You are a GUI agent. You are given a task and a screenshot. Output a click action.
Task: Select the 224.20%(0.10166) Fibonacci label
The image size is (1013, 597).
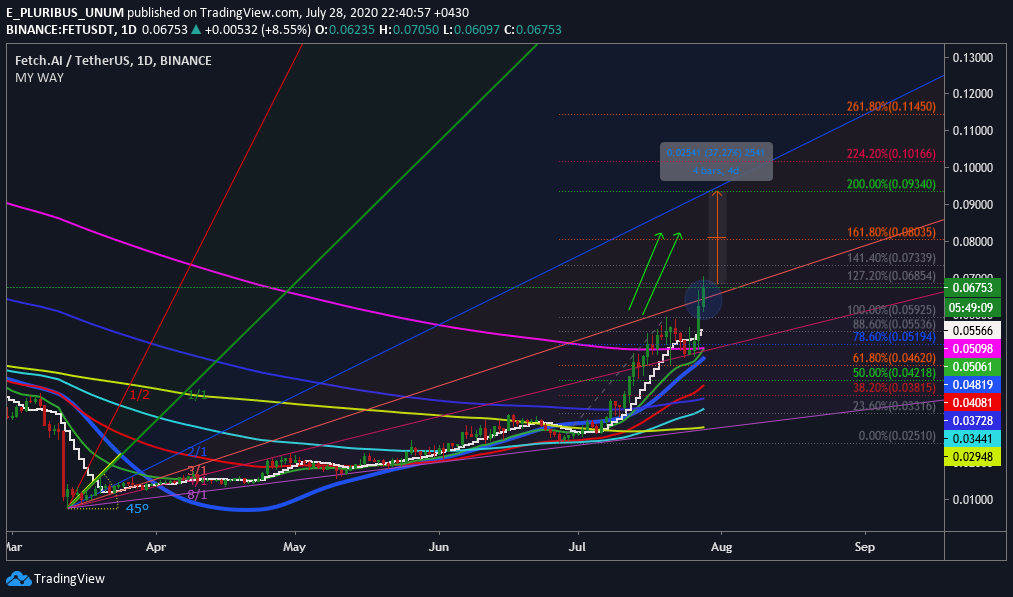(x=891, y=154)
